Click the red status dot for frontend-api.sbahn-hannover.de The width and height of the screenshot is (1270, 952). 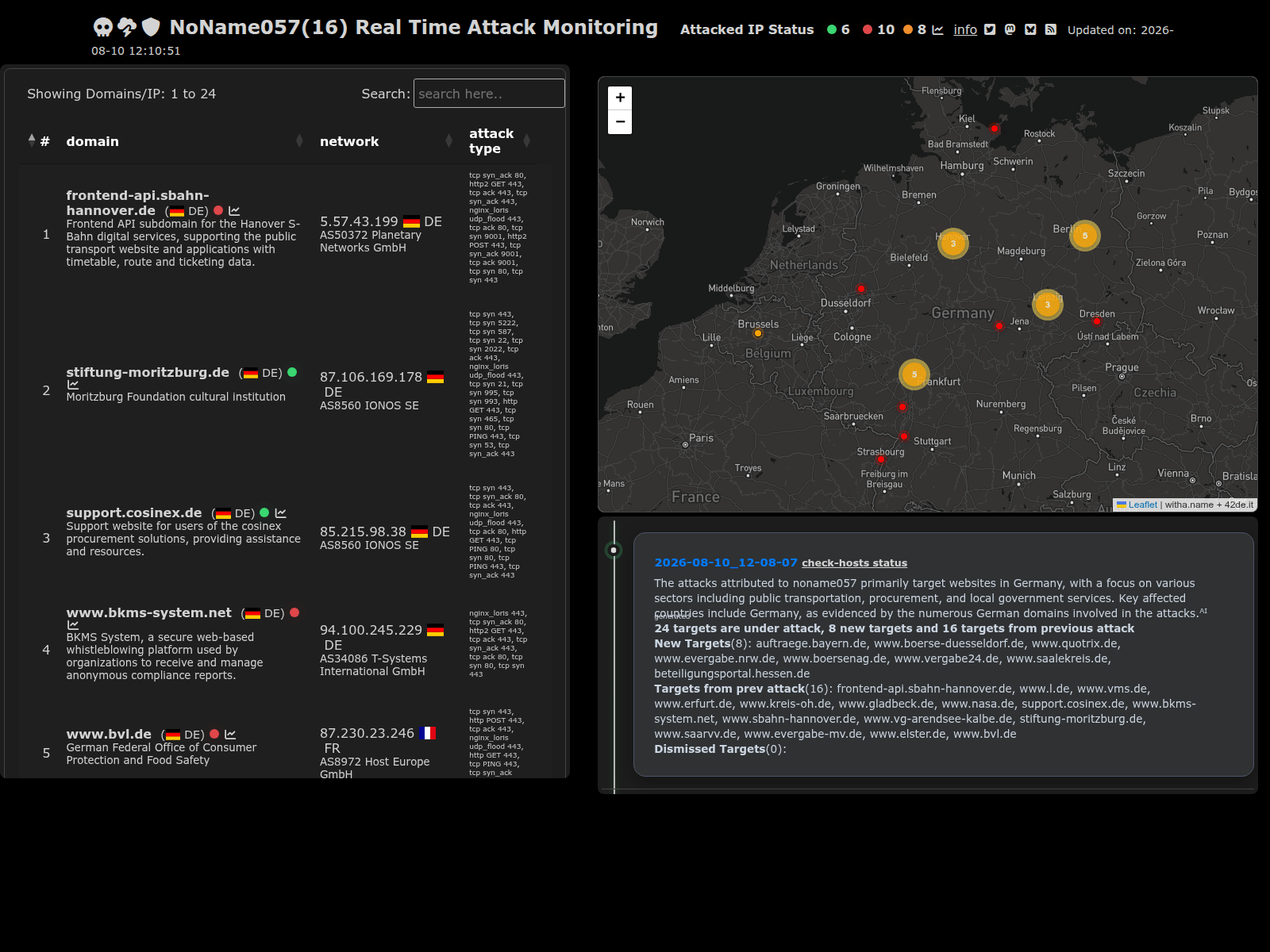point(218,210)
